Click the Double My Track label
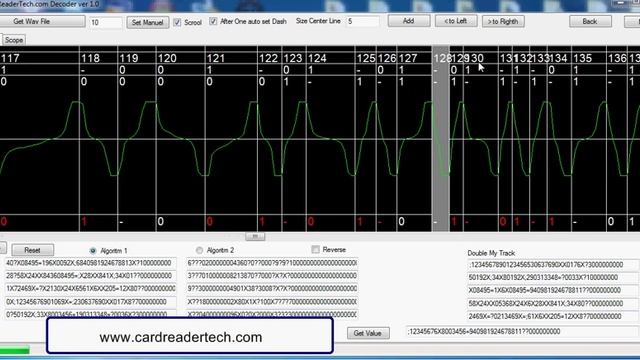This screenshot has height=360, width=640. click(x=491, y=253)
